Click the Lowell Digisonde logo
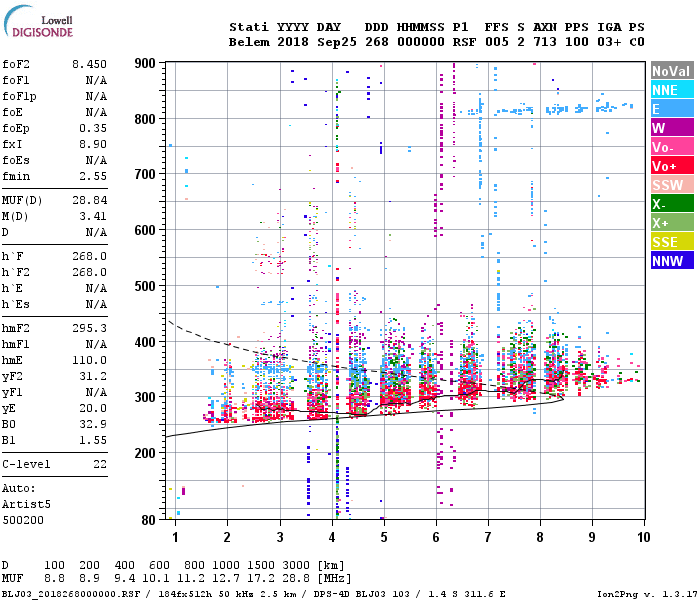The width and height of the screenshot is (700, 600). 39,22
